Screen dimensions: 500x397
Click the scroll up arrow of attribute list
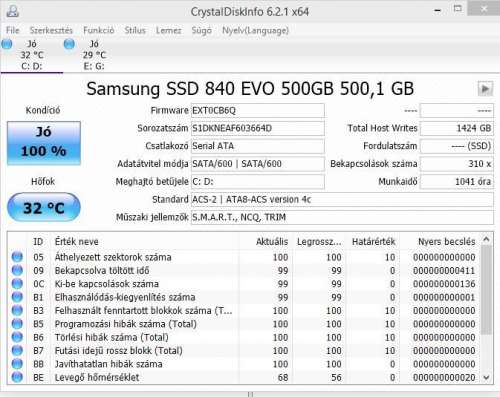(486, 239)
